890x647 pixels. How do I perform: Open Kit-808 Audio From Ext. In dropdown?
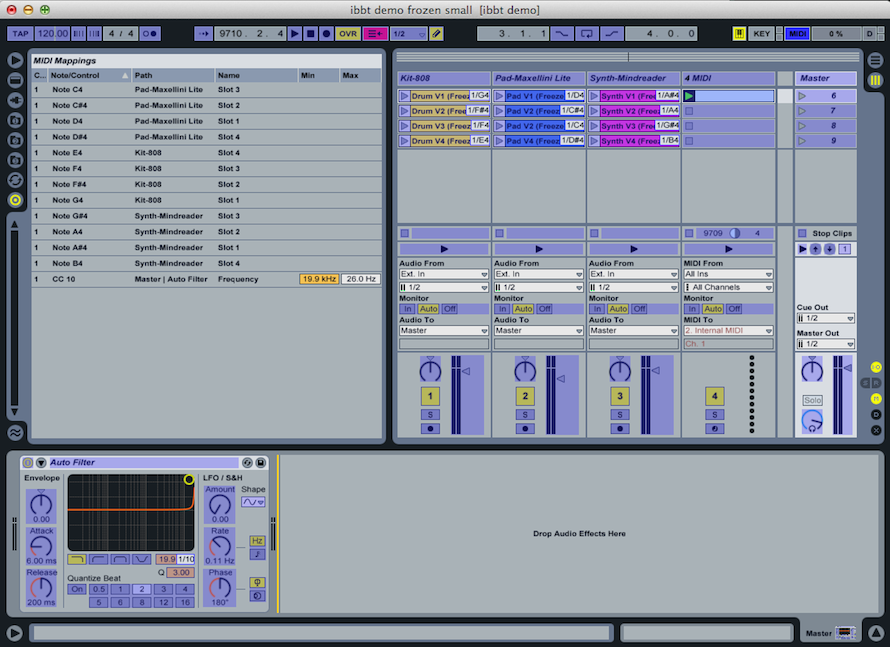pos(441,274)
